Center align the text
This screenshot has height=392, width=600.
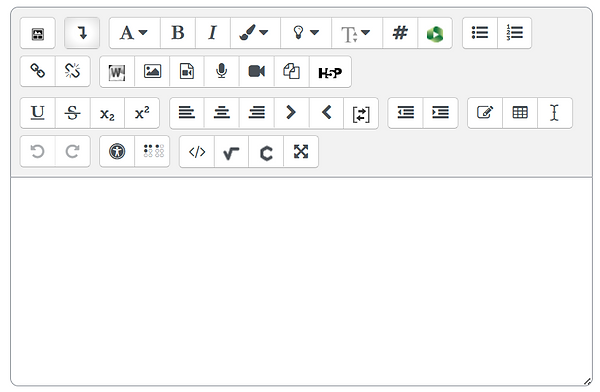(222, 113)
